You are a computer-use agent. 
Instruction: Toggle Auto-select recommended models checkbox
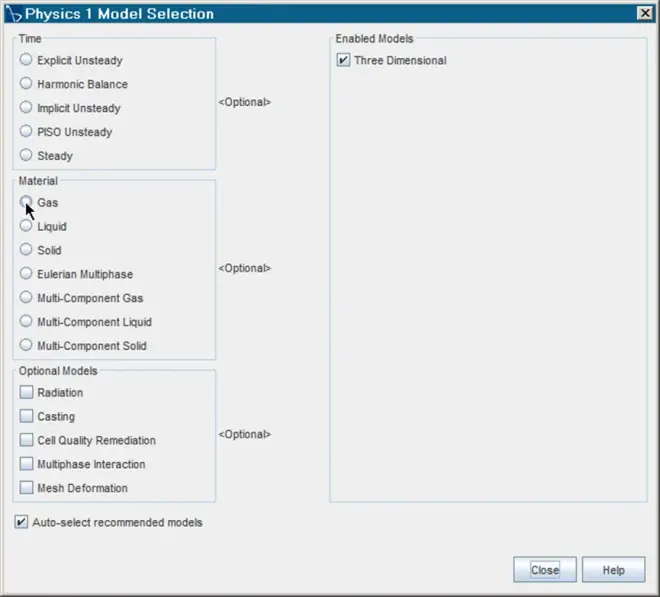(x=21, y=522)
